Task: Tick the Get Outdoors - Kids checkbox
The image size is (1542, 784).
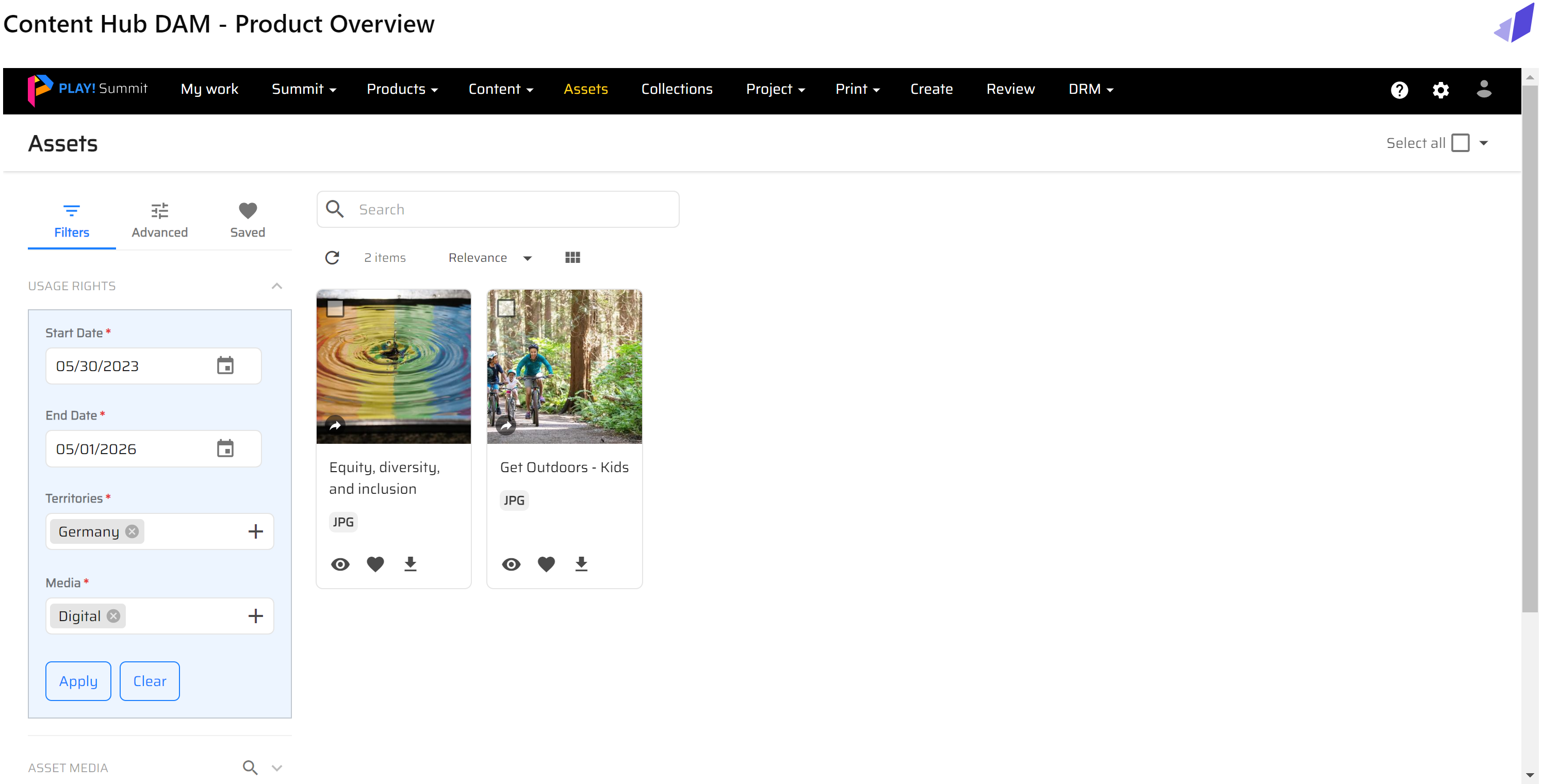Action: 506,308
